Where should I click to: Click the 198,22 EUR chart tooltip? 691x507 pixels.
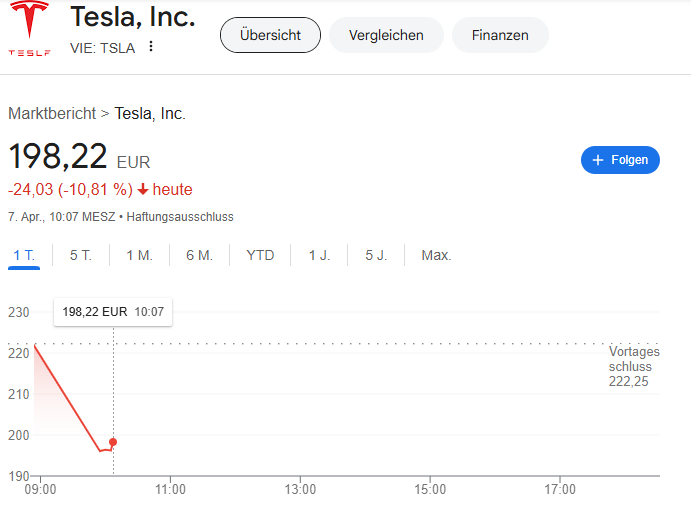[113, 312]
